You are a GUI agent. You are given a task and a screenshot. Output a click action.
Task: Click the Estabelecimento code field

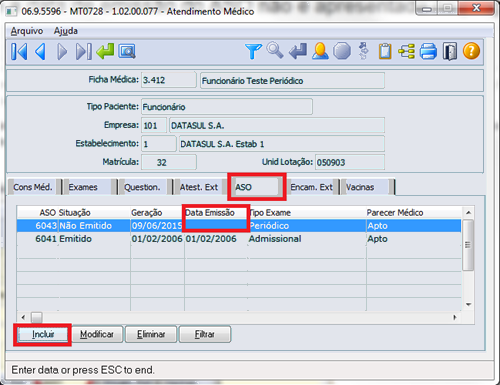[x=159, y=144]
